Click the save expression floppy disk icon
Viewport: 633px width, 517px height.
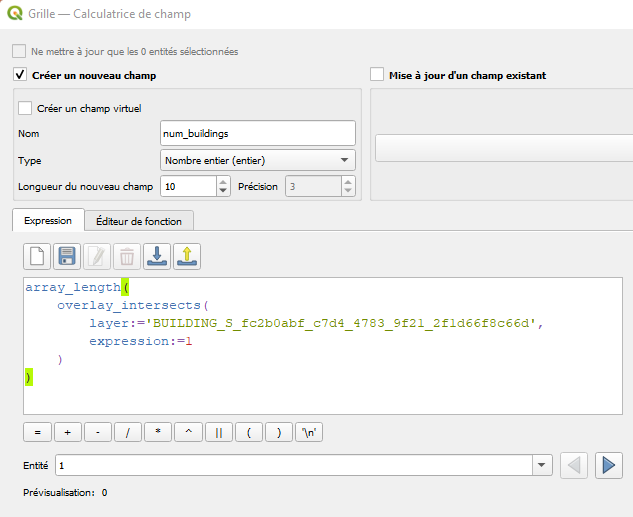point(67,256)
